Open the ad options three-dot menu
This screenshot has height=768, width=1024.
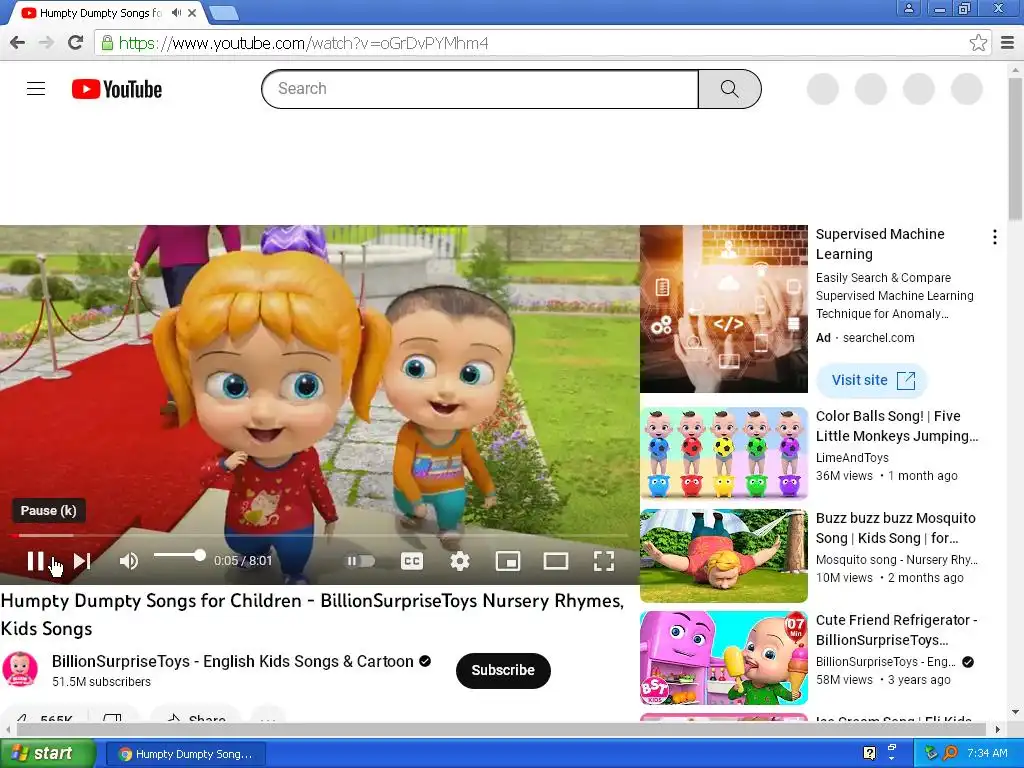coord(994,237)
